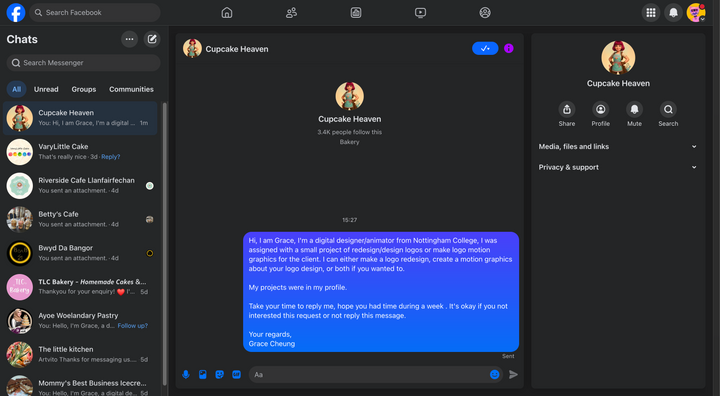Open the account profile avatar menu
Image resolution: width=720 pixels, height=396 pixels.
(x=696, y=12)
